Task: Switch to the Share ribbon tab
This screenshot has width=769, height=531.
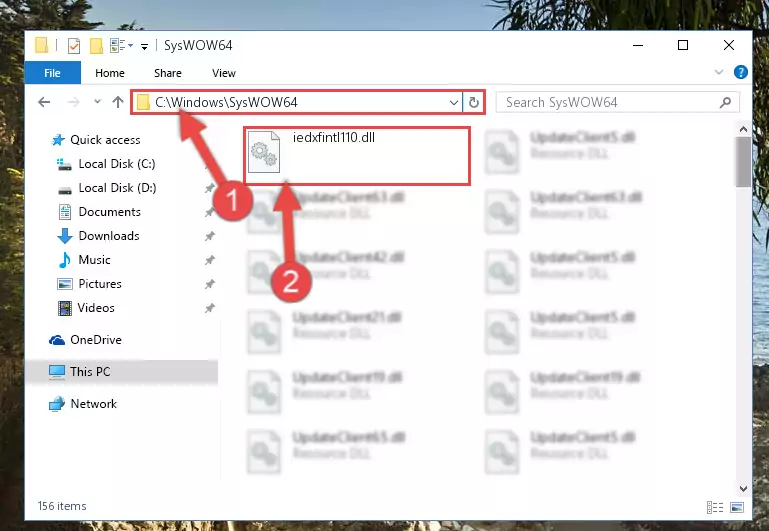Action: coord(168,73)
